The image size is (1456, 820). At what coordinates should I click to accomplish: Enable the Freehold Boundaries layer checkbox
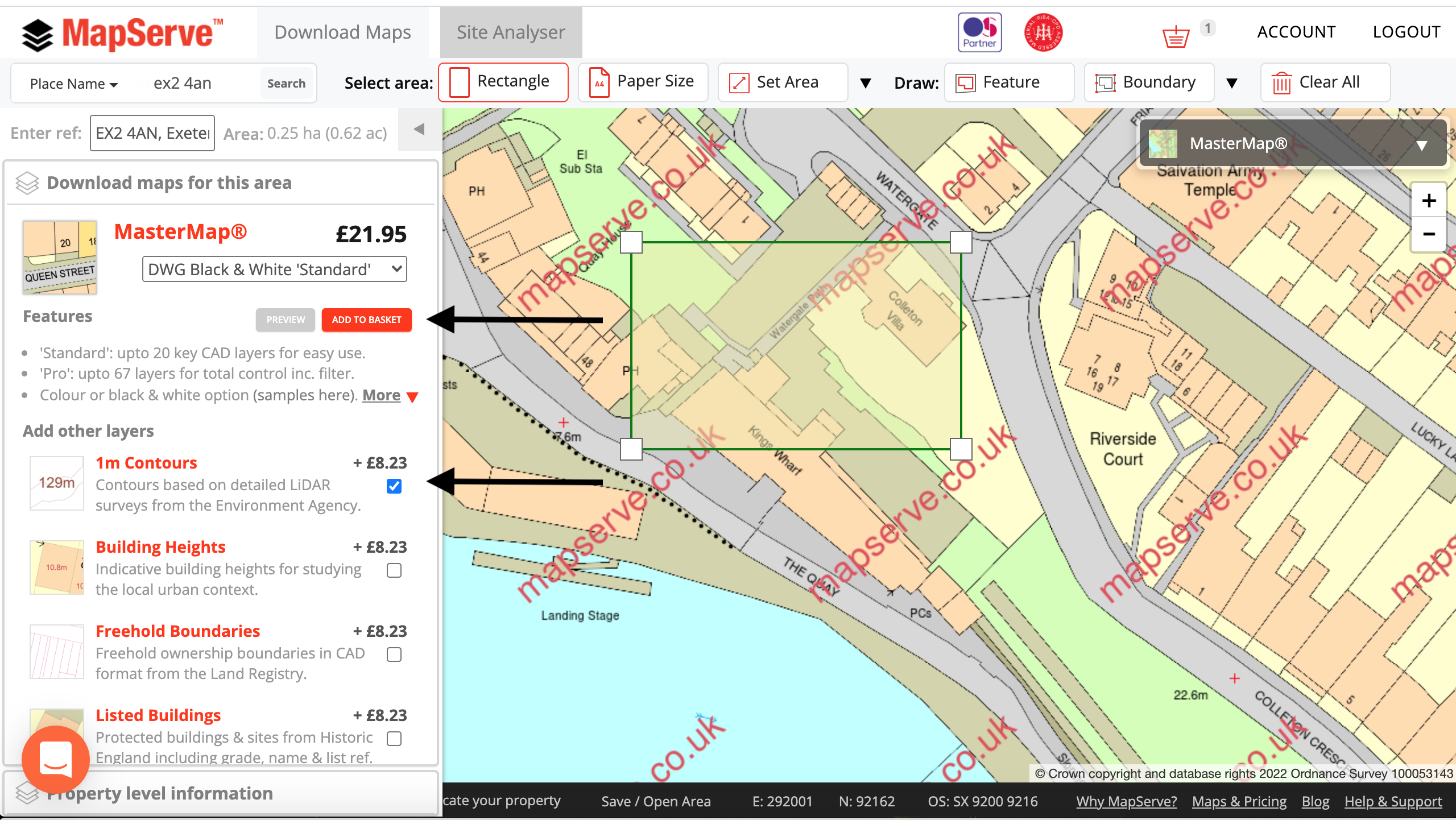point(394,655)
